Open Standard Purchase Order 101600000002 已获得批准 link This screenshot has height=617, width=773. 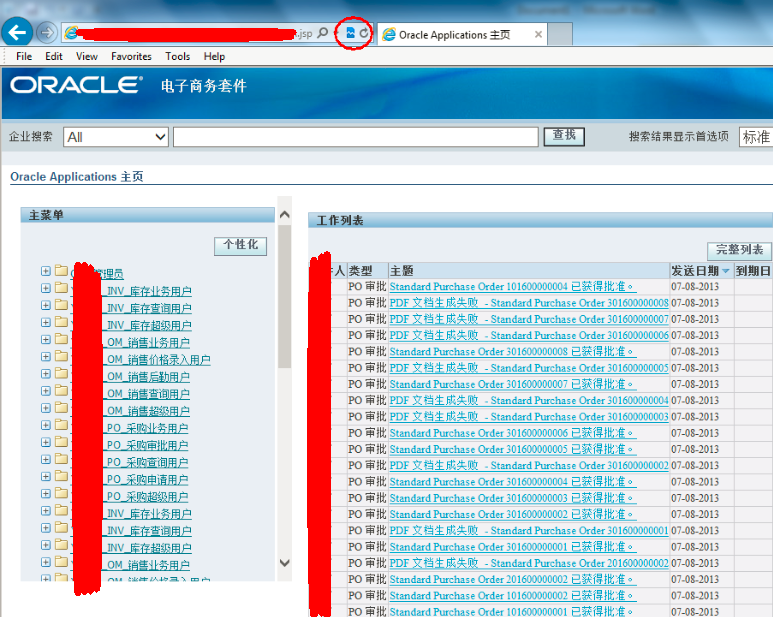click(x=511, y=596)
